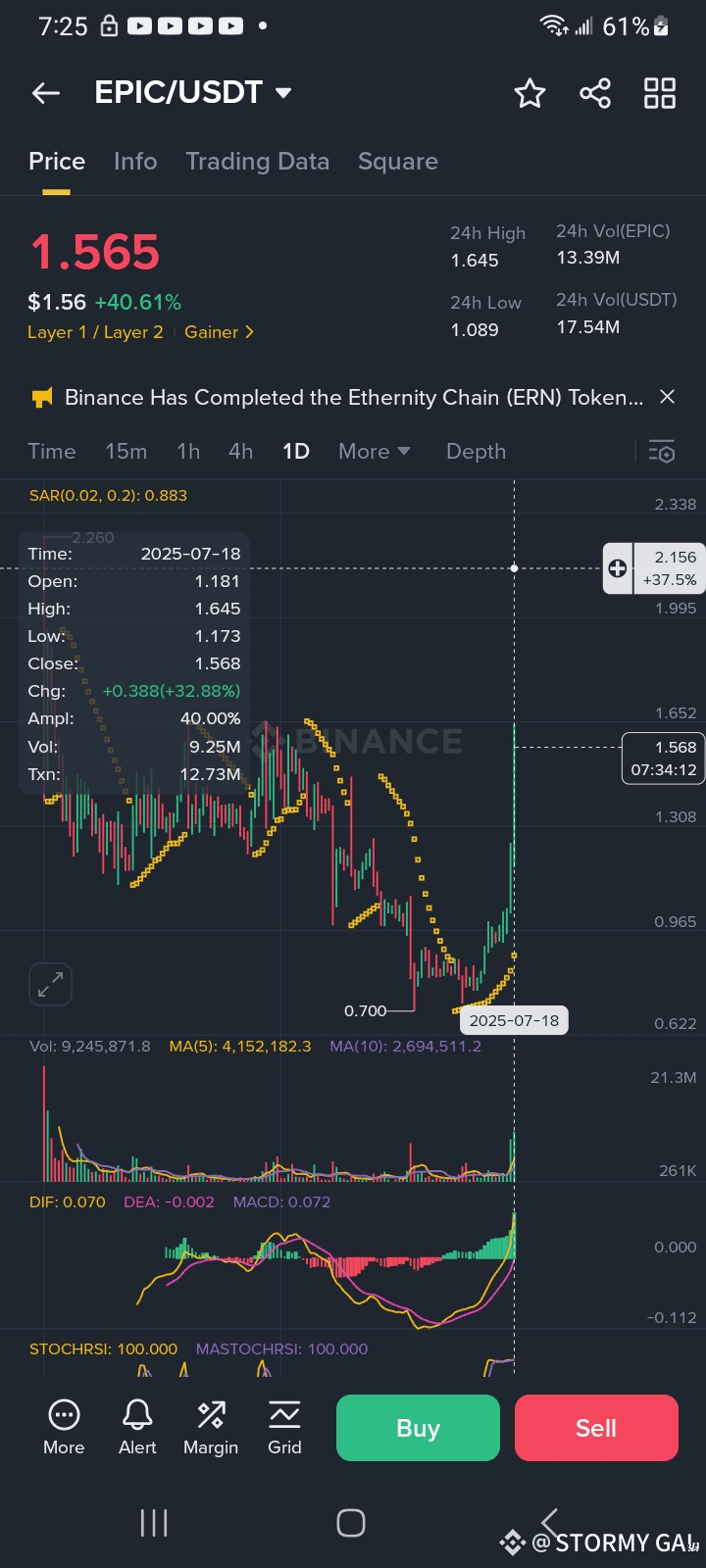Open chart indicator settings icon

pyautogui.click(x=662, y=452)
